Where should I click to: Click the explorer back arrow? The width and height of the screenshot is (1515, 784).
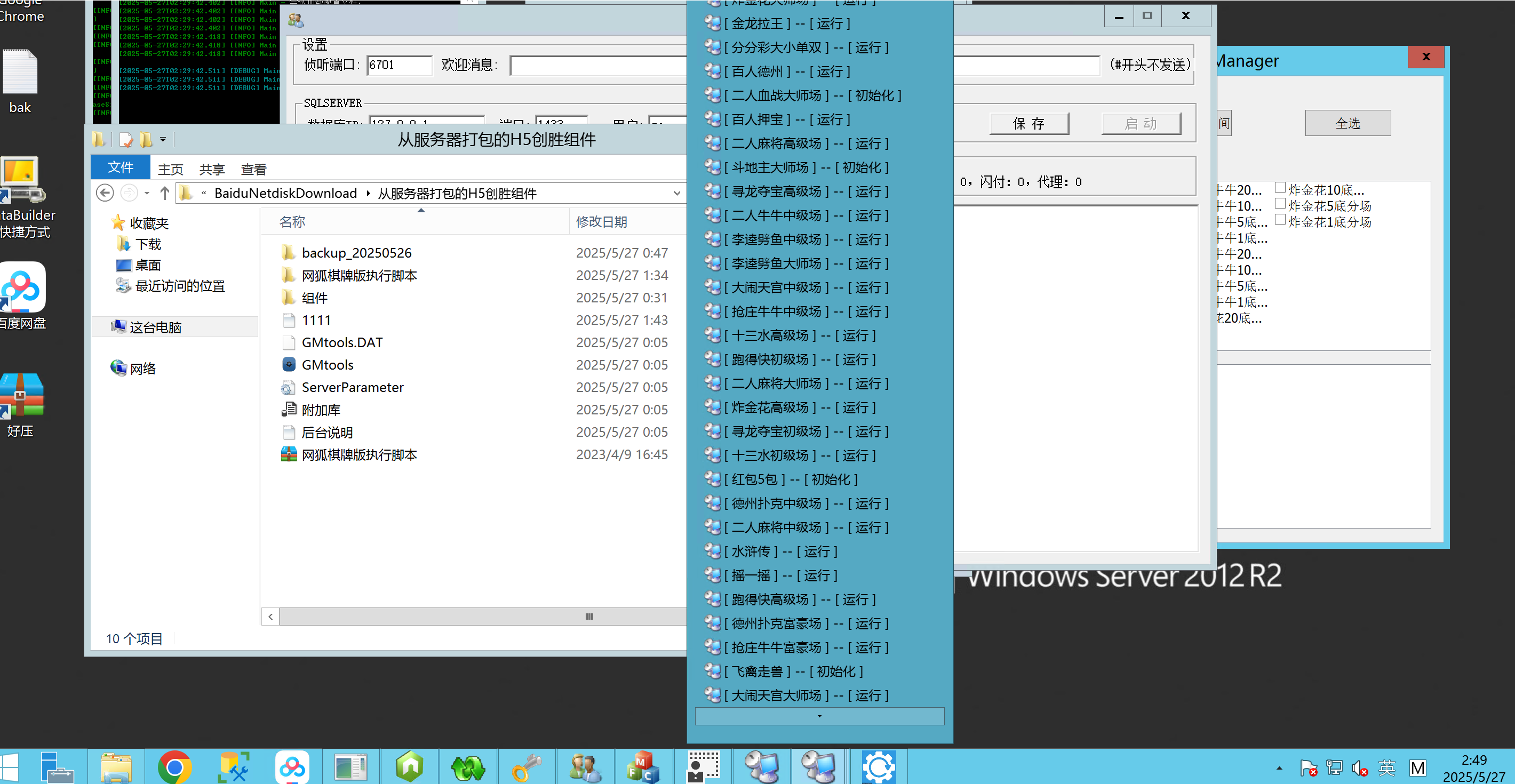(105, 193)
